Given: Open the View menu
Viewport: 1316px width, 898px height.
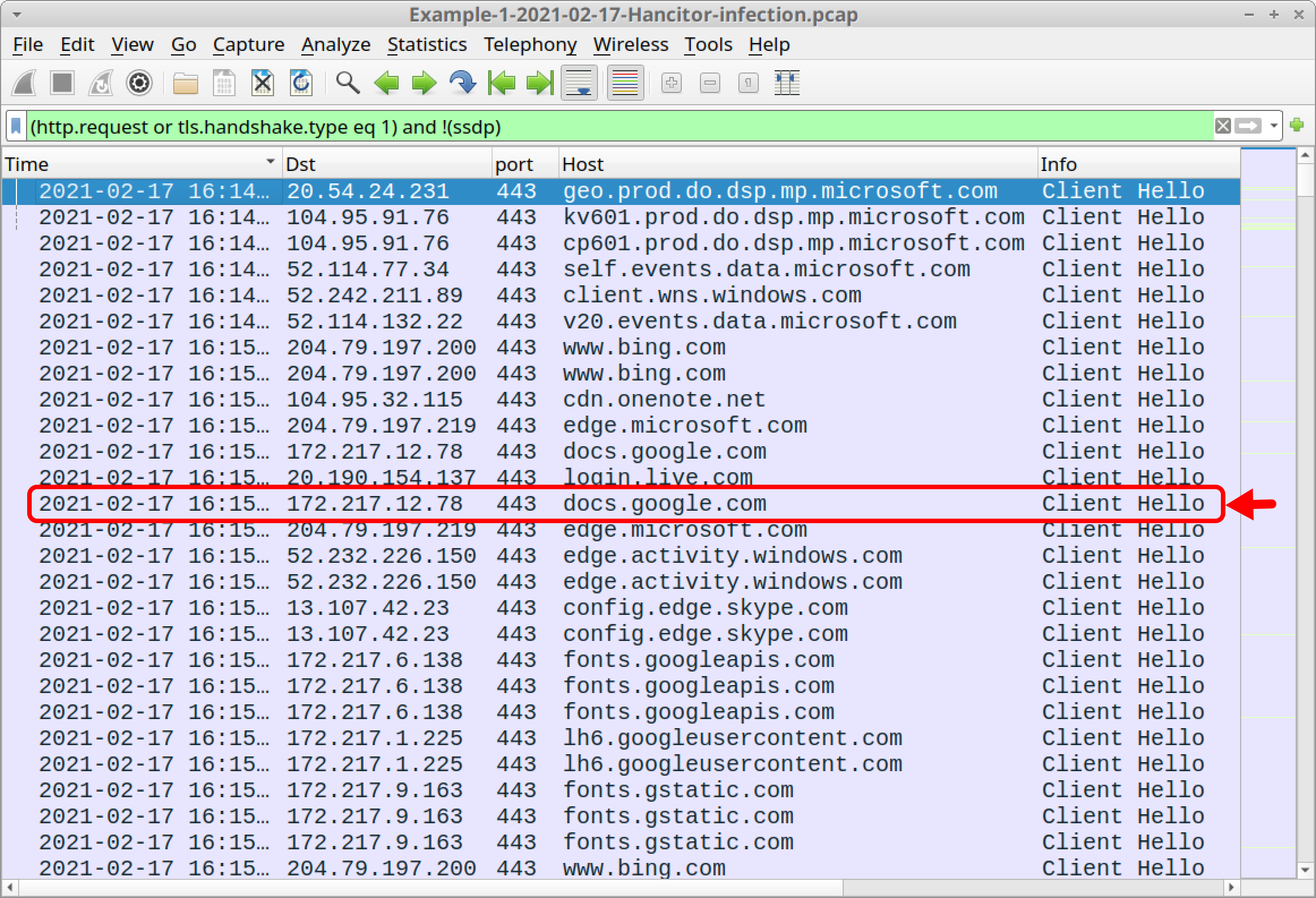Looking at the screenshot, I should (133, 44).
